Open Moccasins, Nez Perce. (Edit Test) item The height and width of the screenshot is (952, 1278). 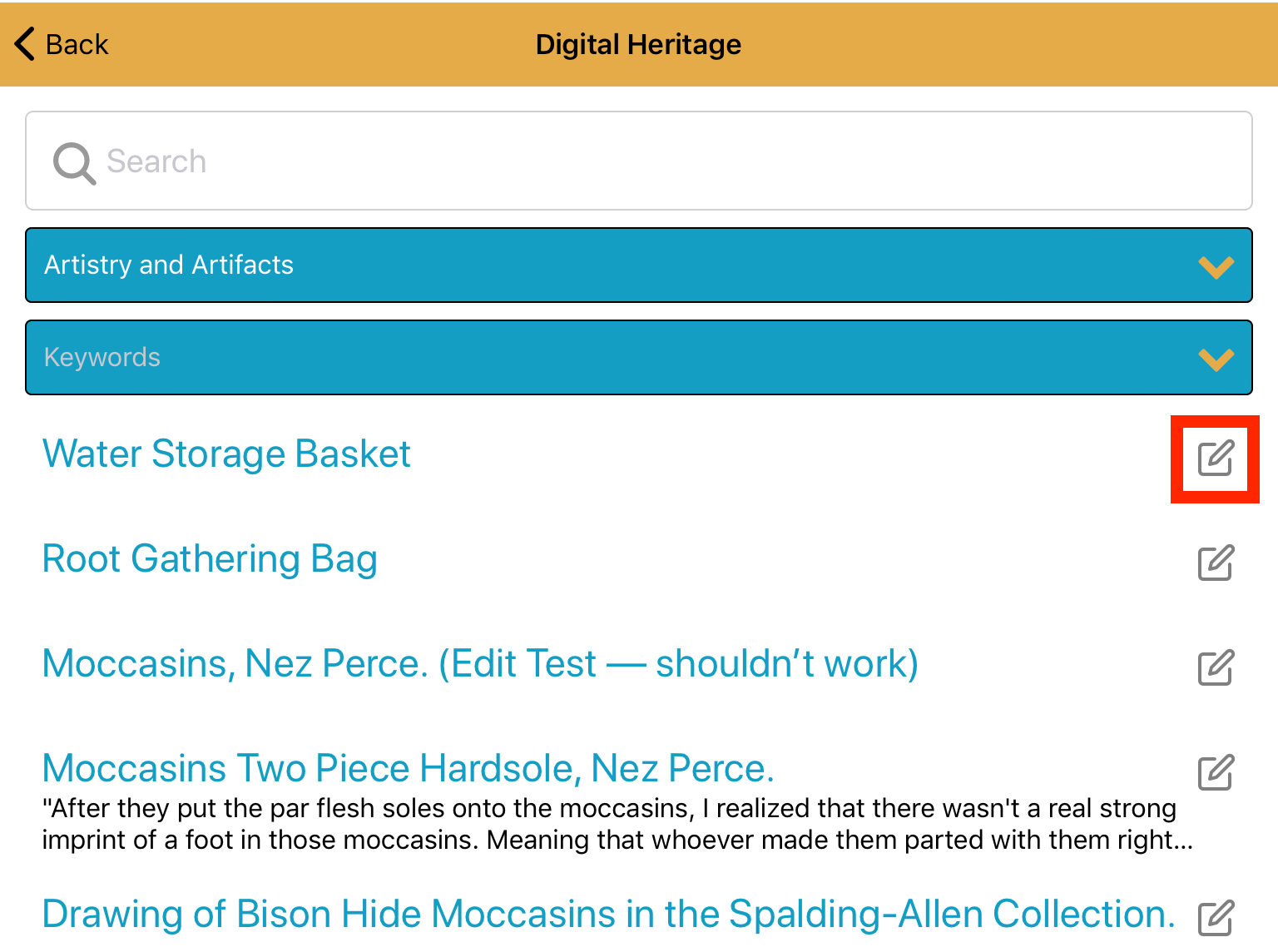[x=480, y=664]
